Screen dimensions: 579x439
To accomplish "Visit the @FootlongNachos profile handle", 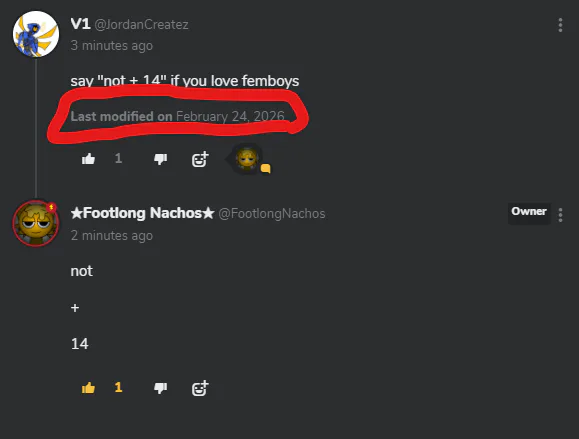I will point(272,214).
